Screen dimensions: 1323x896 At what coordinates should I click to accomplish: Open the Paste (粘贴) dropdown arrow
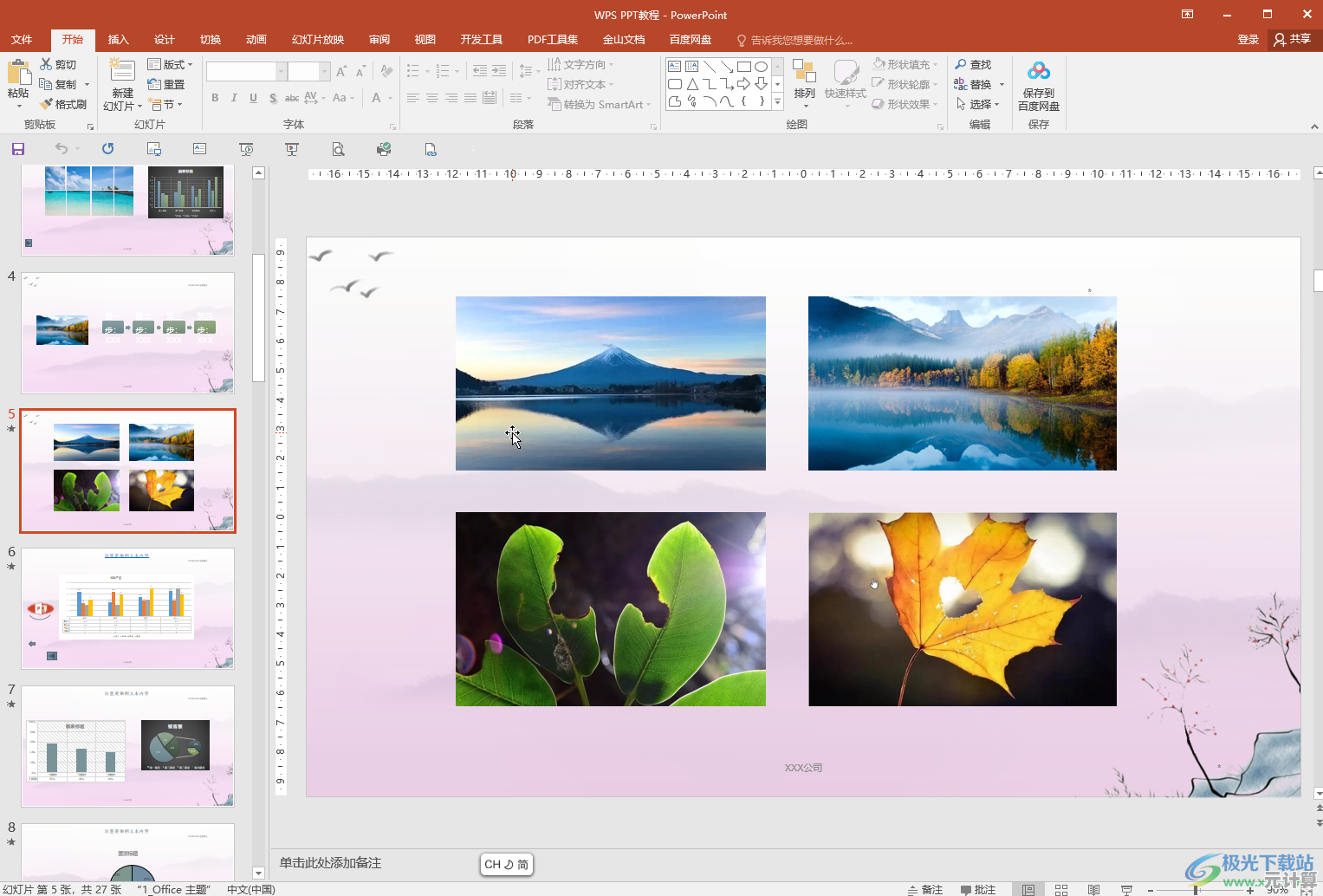click(18, 106)
